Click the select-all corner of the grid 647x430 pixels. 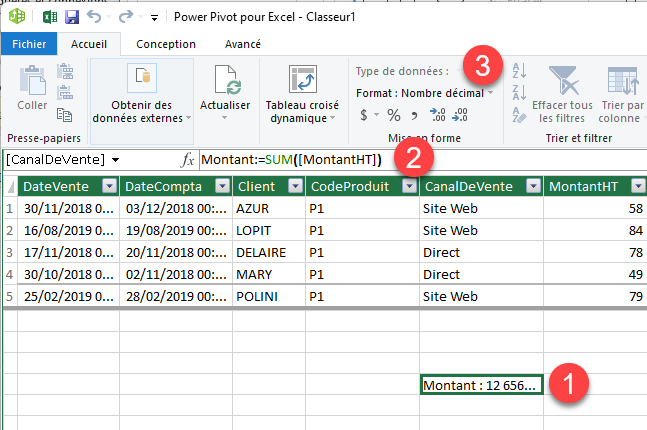[10, 187]
